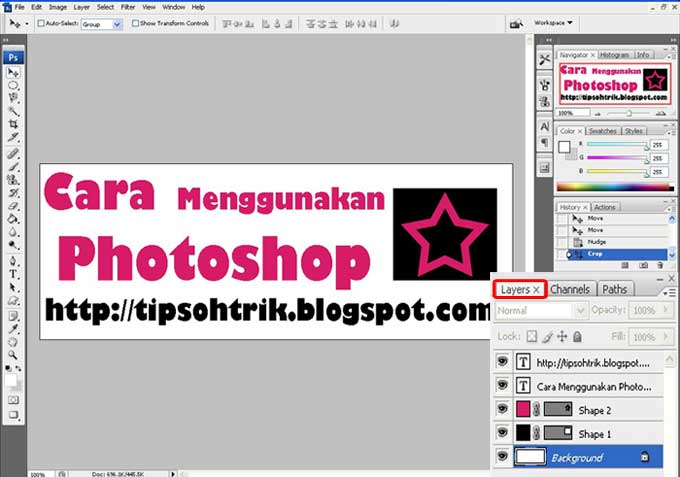Viewport: 680px width, 477px height.
Task: Select the Crop tool in the toolbox
Action: [13, 124]
